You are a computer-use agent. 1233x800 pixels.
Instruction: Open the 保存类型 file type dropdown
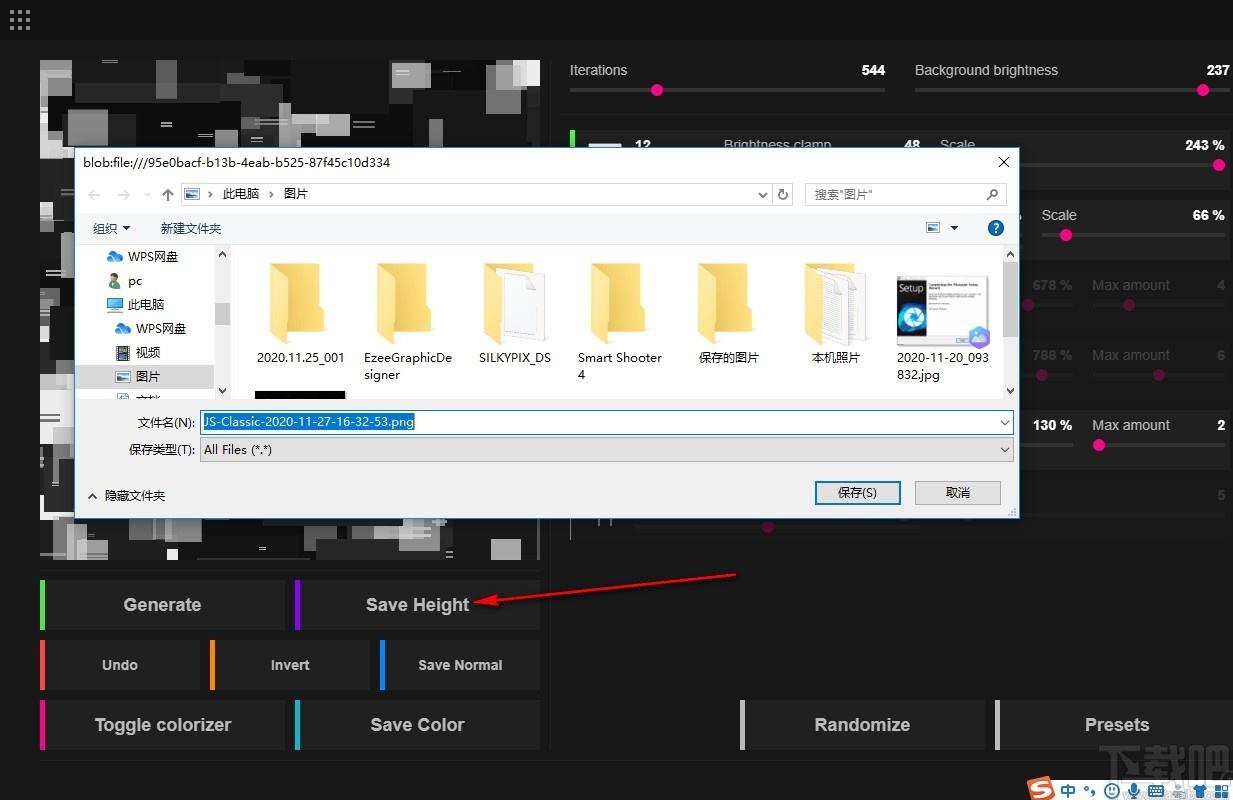[x=1005, y=450]
